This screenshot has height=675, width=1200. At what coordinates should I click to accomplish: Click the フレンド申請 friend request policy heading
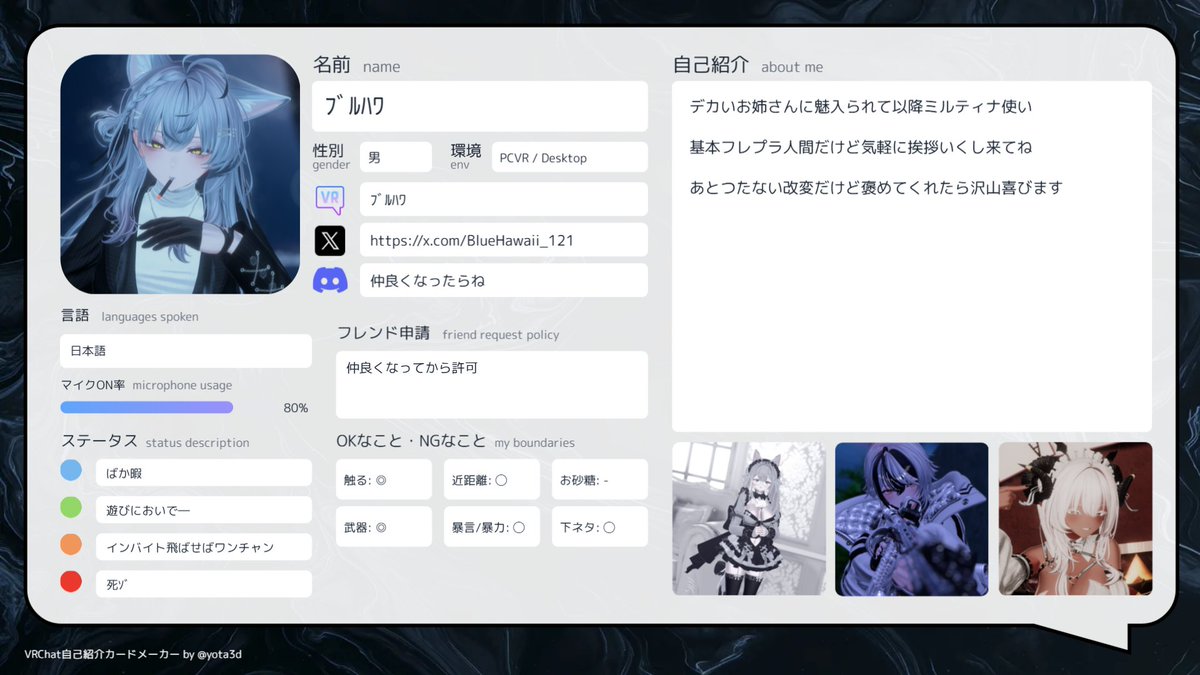pyautogui.click(x=448, y=333)
